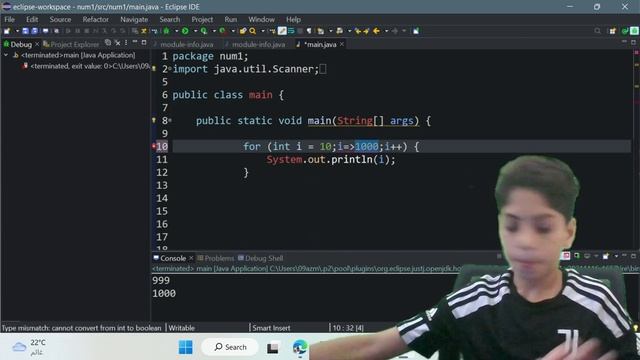Maximize the editor area

[x=633, y=42]
